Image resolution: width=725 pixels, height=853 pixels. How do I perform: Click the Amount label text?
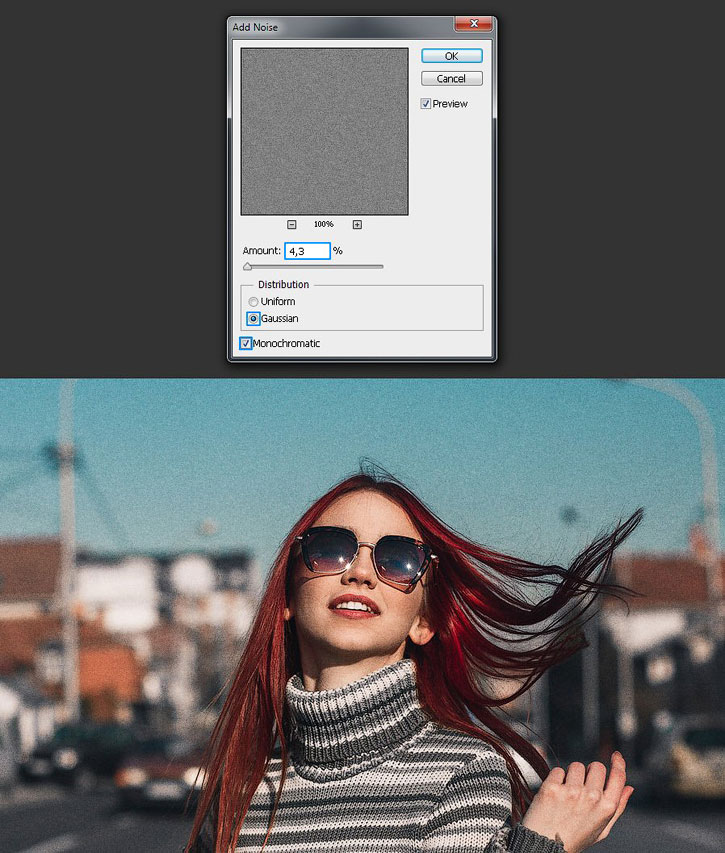[262, 251]
